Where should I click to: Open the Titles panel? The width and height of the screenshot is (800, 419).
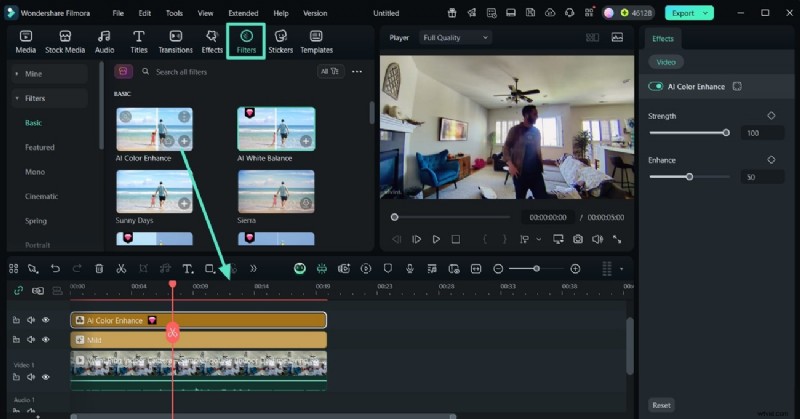[x=138, y=41]
